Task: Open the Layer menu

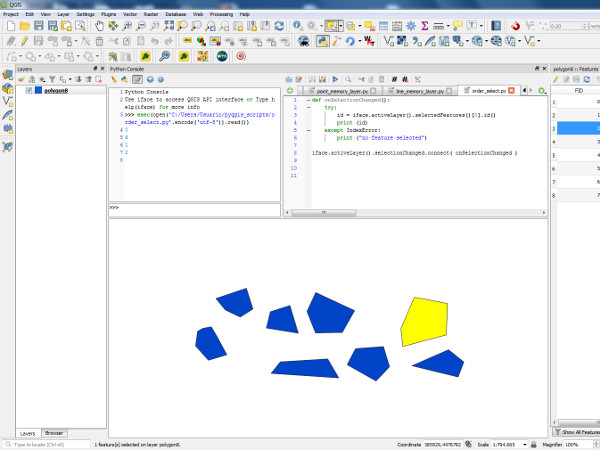Action: [x=64, y=14]
